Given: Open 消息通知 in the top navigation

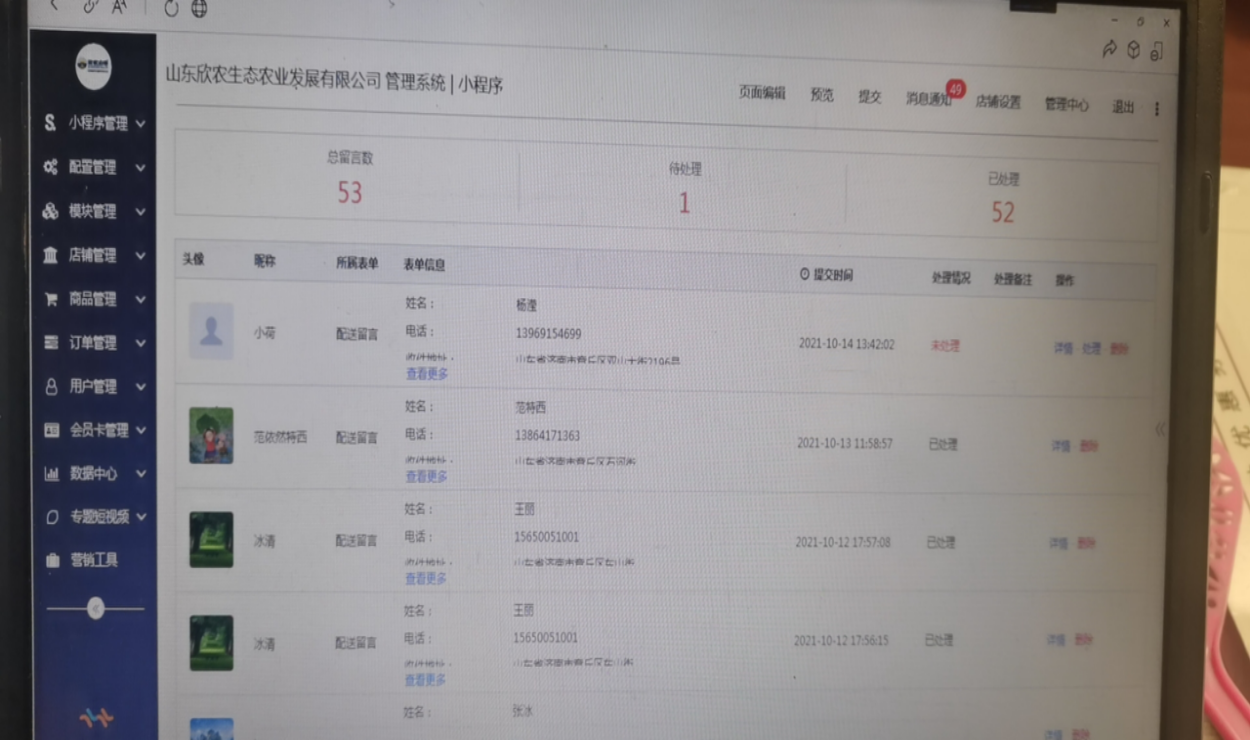Looking at the screenshot, I should [x=928, y=99].
